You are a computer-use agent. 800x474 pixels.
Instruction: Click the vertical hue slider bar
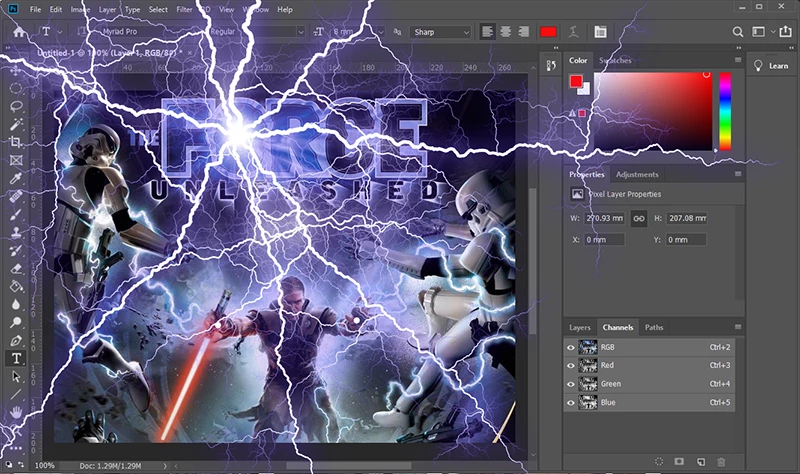(x=725, y=111)
